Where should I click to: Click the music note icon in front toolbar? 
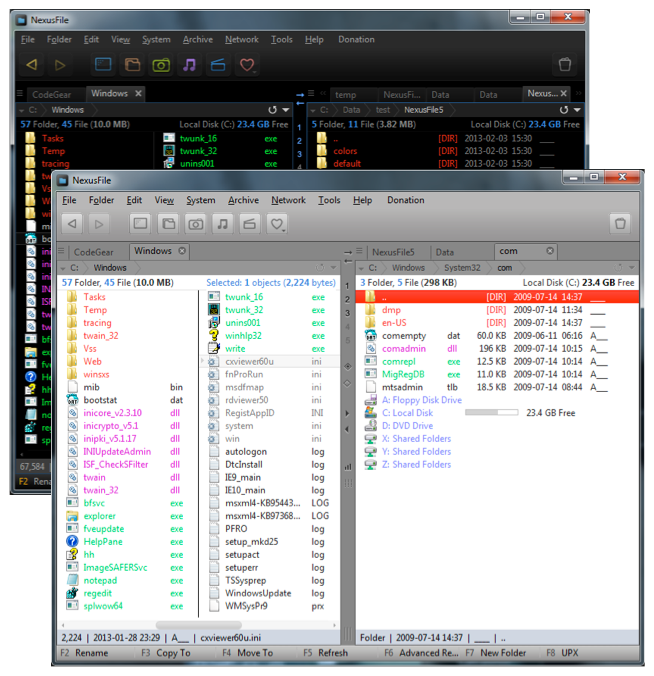[x=223, y=224]
